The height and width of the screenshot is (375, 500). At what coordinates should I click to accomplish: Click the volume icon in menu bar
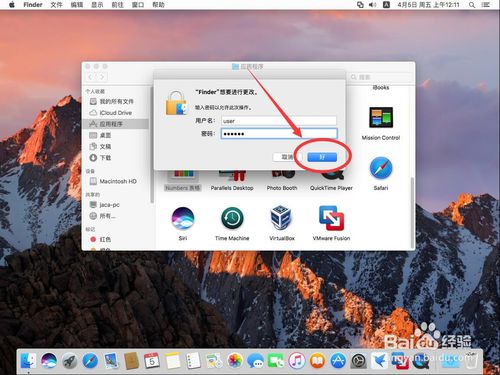click(372, 5)
